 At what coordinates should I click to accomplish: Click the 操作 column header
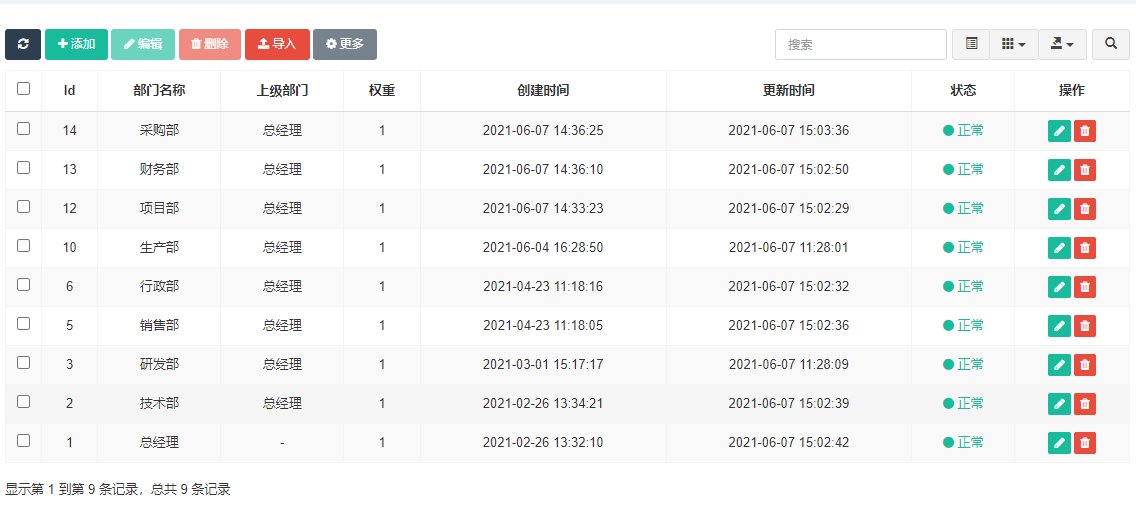click(1072, 91)
